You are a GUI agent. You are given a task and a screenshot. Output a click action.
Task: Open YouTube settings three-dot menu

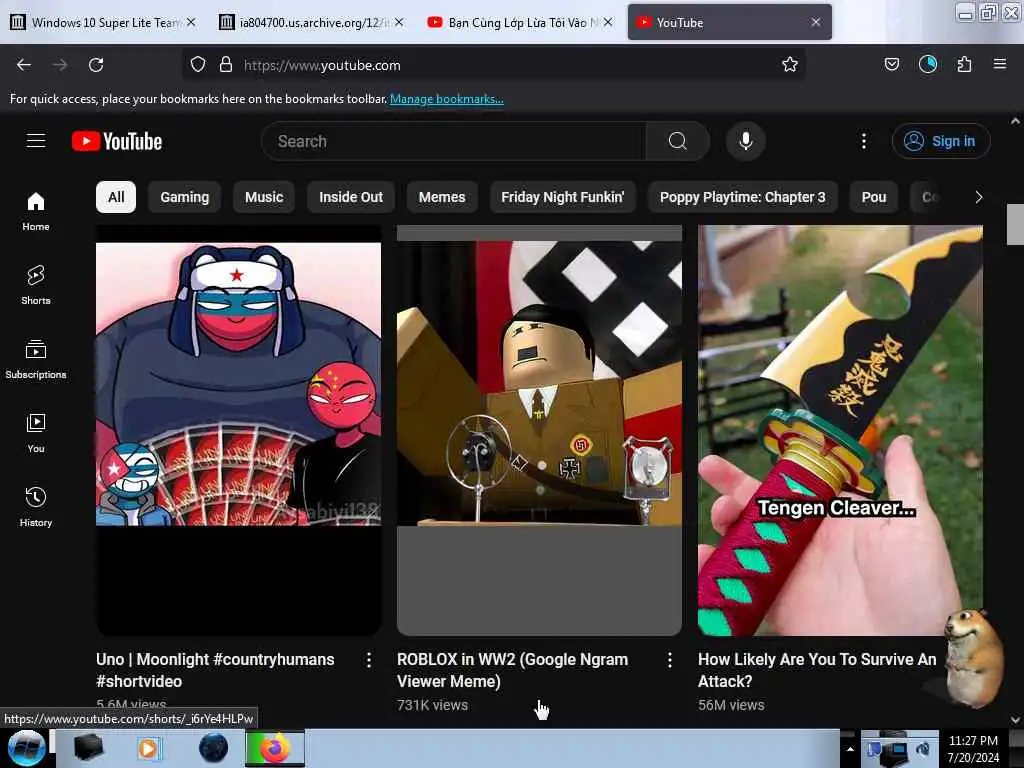(863, 141)
